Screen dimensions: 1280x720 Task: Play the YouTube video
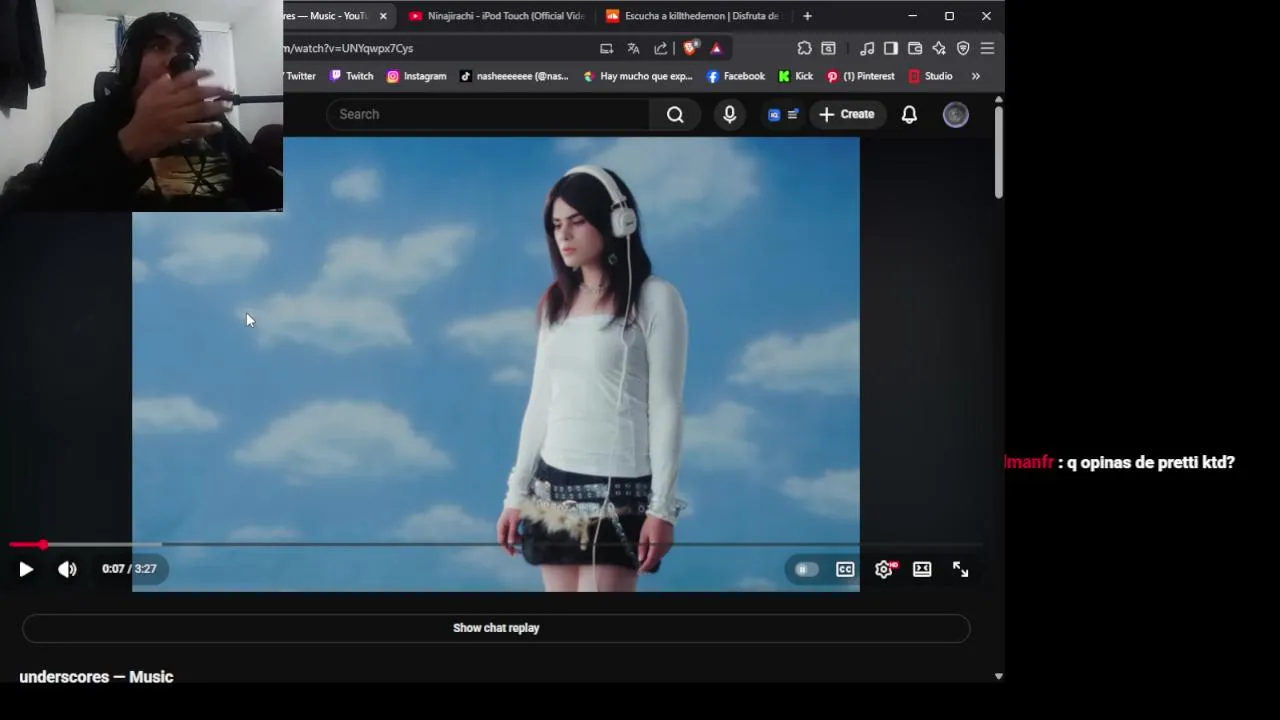point(26,569)
